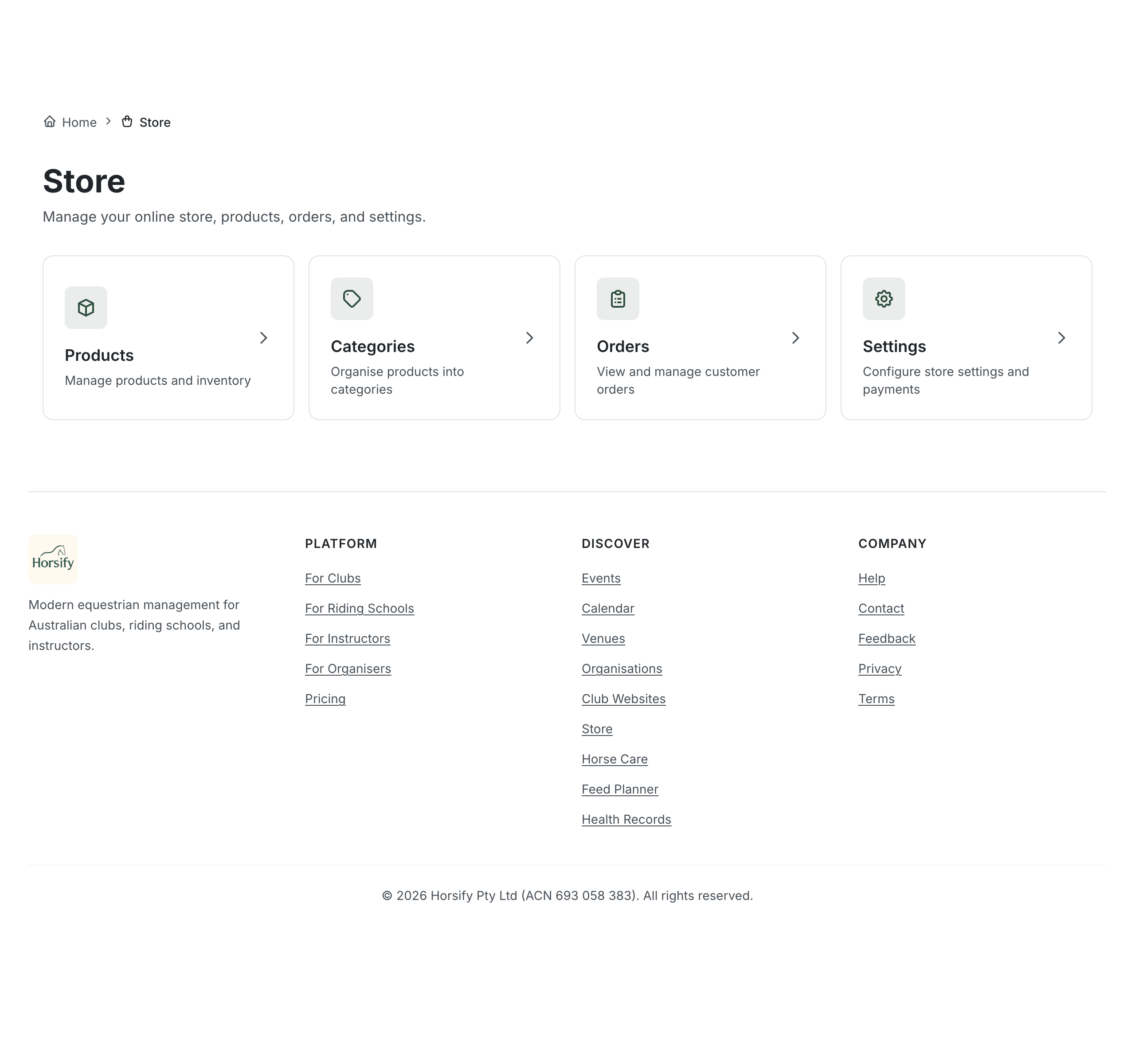Click the Horsify copyright notice text
Image resolution: width=1135 pixels, height=1064 pixels.
(x=567, y=896)
